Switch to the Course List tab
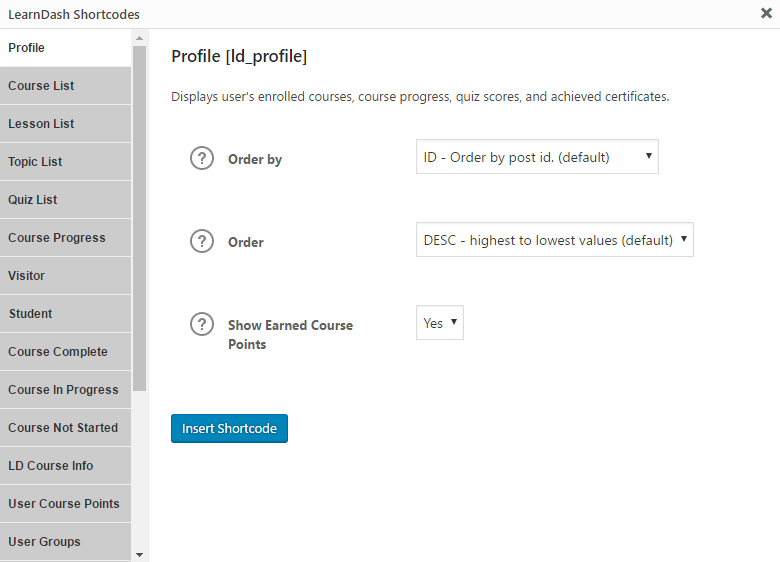This screenshot has width=780, height=562. pyautogui.click(x=65, y=86)
